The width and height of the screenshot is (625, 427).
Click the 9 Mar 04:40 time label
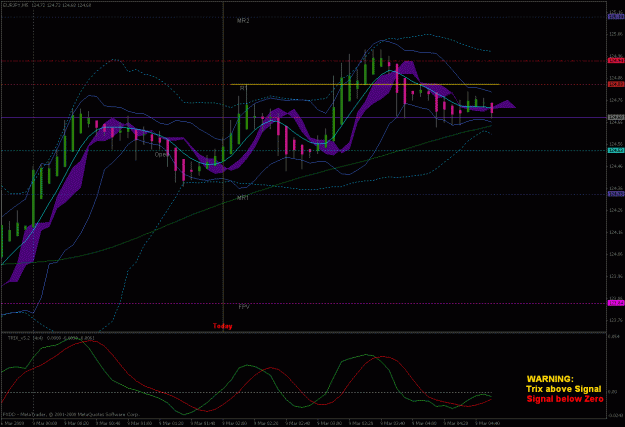(487, 423)
